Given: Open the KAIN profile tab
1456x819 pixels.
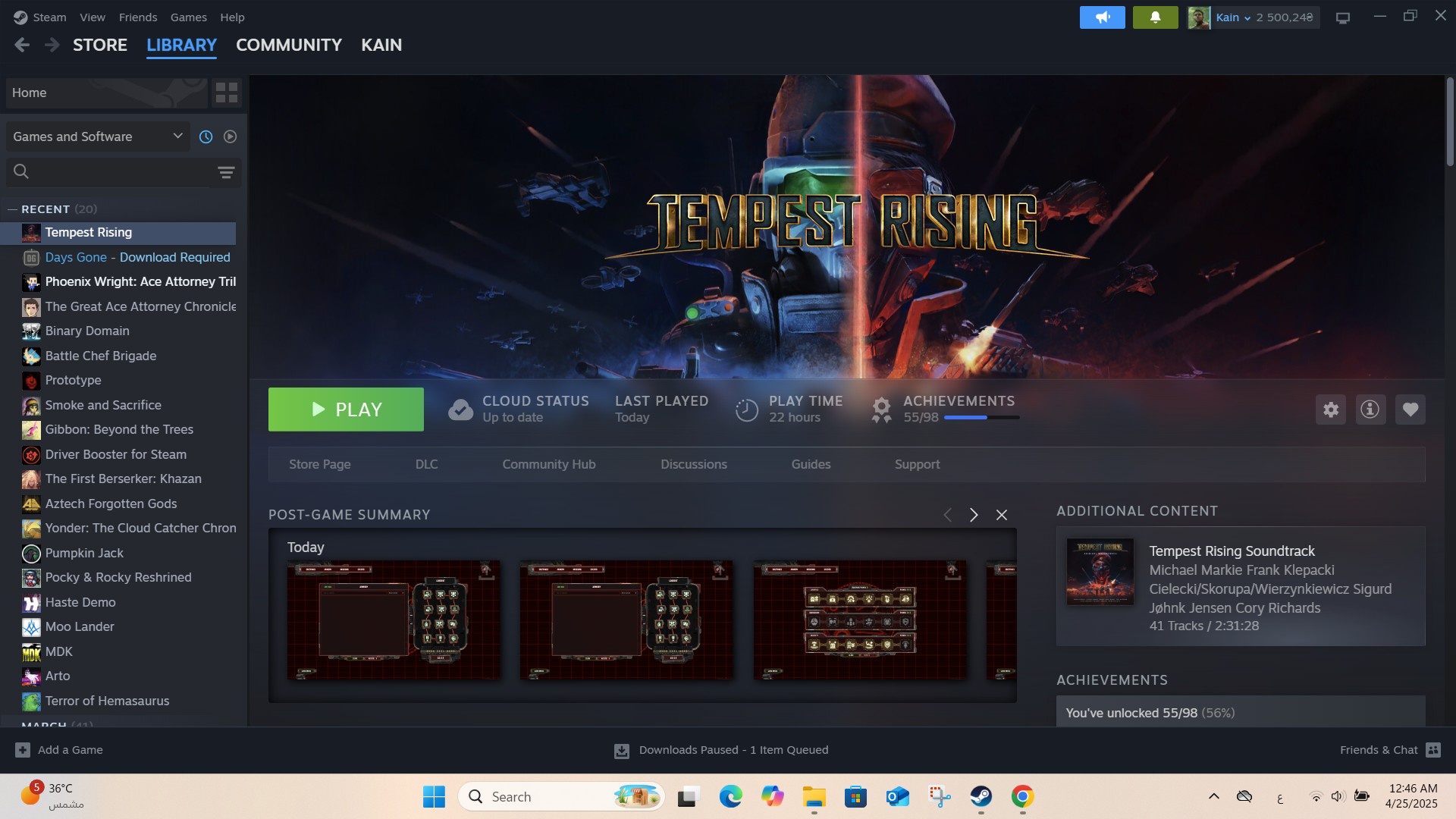Looking at the screenshot, I should [x=381, y=45].
